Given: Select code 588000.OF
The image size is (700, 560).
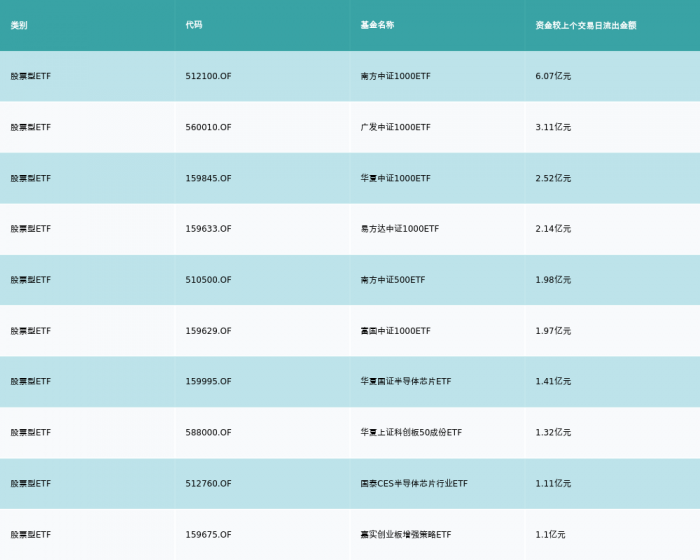Looking at the screenshot, I should 208,432.
